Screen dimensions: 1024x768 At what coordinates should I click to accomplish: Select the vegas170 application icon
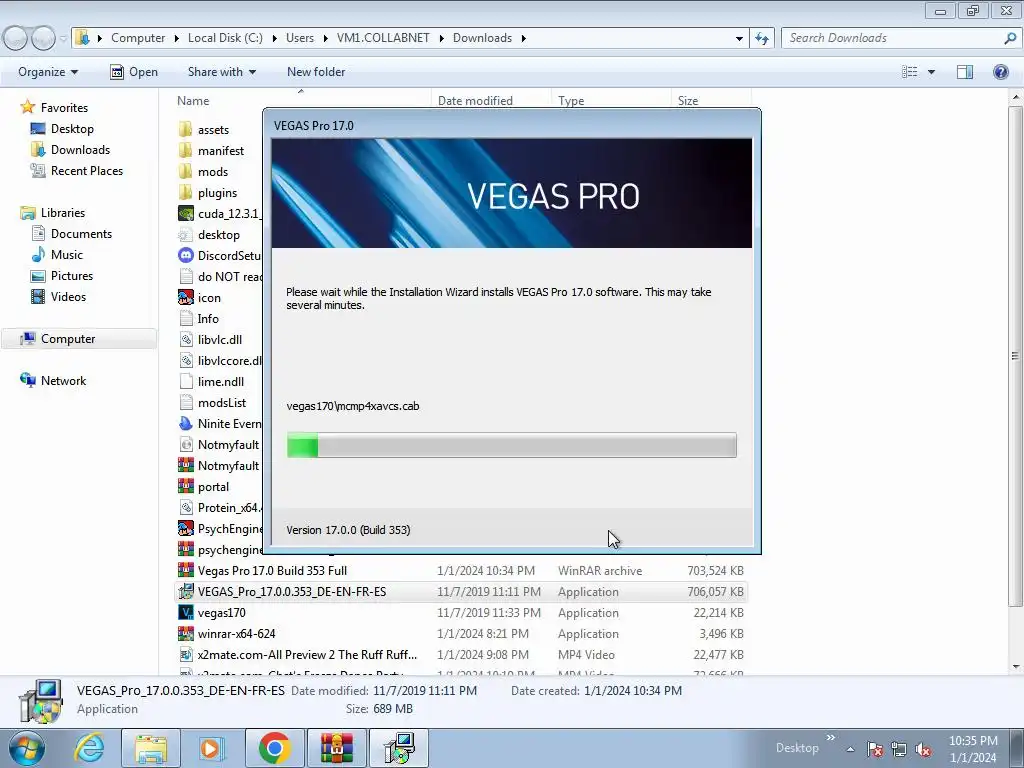pos(185,613)
